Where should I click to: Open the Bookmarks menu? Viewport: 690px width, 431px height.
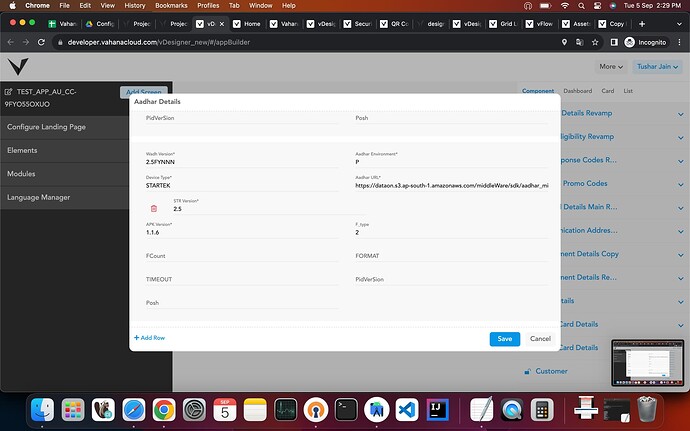(x=171, y=6)
